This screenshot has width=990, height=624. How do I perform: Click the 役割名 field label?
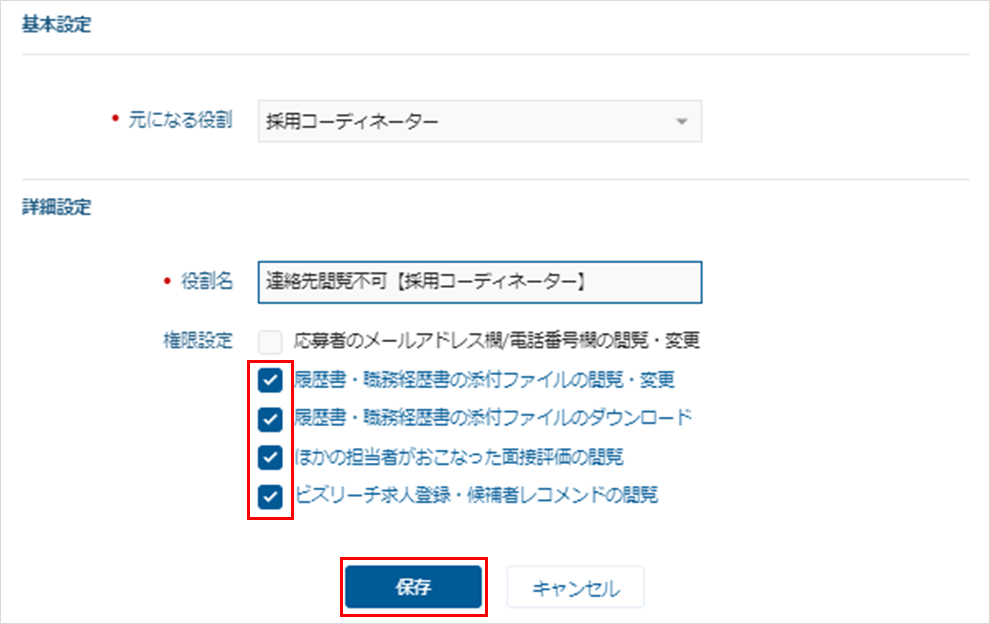pyautogui.click(x=207, y=281)
